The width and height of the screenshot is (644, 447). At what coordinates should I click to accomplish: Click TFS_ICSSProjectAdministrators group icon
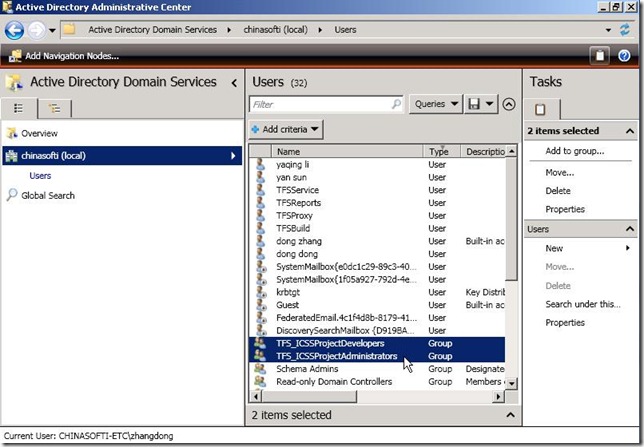tap(260, 355)
